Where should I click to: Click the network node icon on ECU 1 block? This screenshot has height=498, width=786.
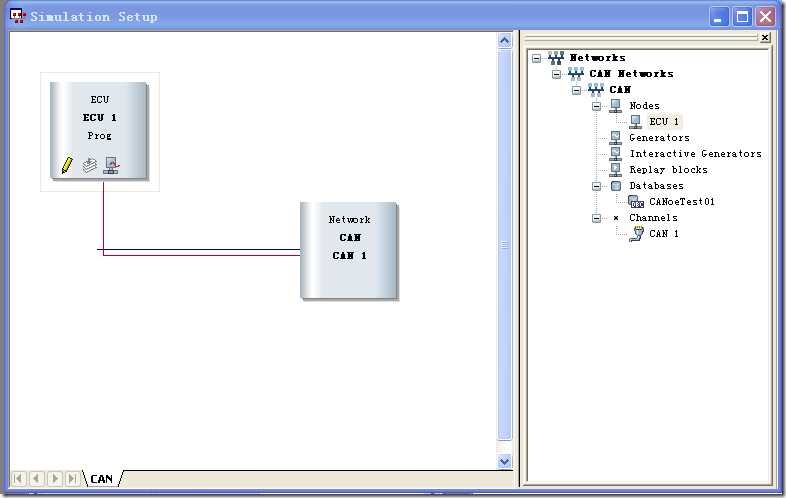(x=111, y=165)
